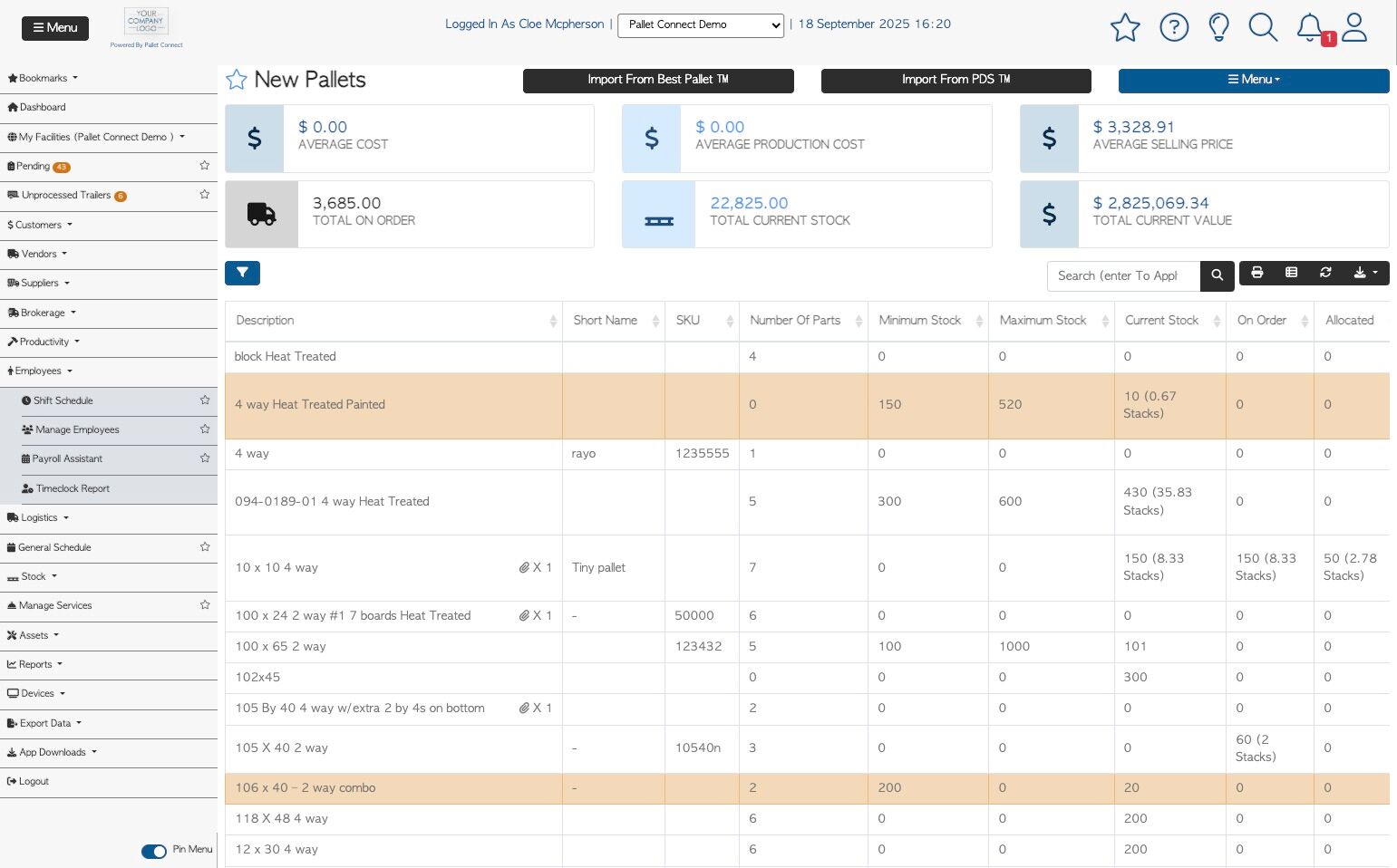
Task: Sort table by Description column
Action: coord(393,321)
